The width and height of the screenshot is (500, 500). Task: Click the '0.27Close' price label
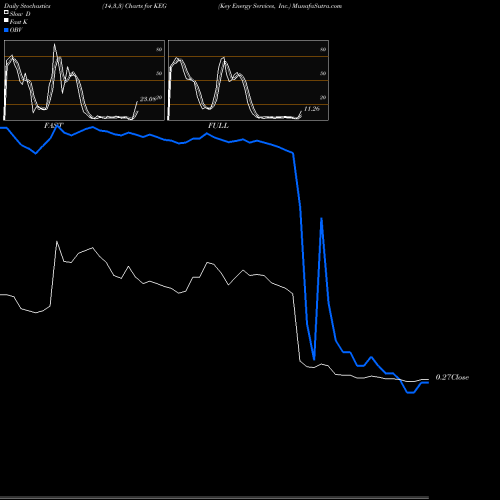coord(452,377)
